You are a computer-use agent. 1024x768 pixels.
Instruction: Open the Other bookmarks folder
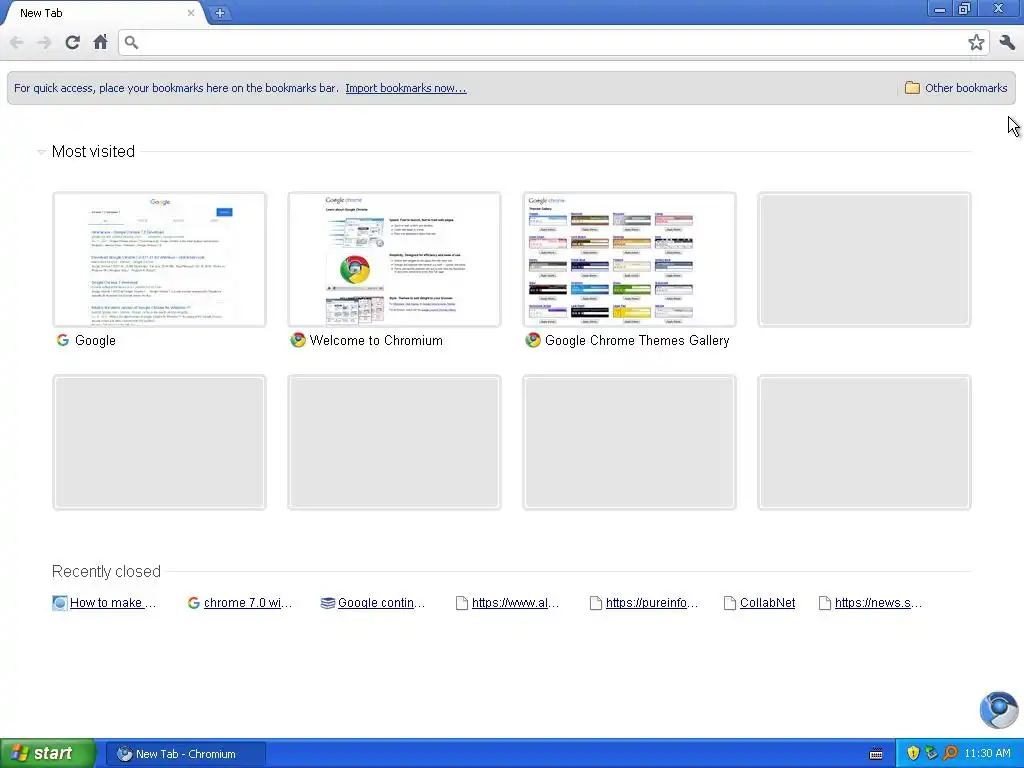point(956,88)
